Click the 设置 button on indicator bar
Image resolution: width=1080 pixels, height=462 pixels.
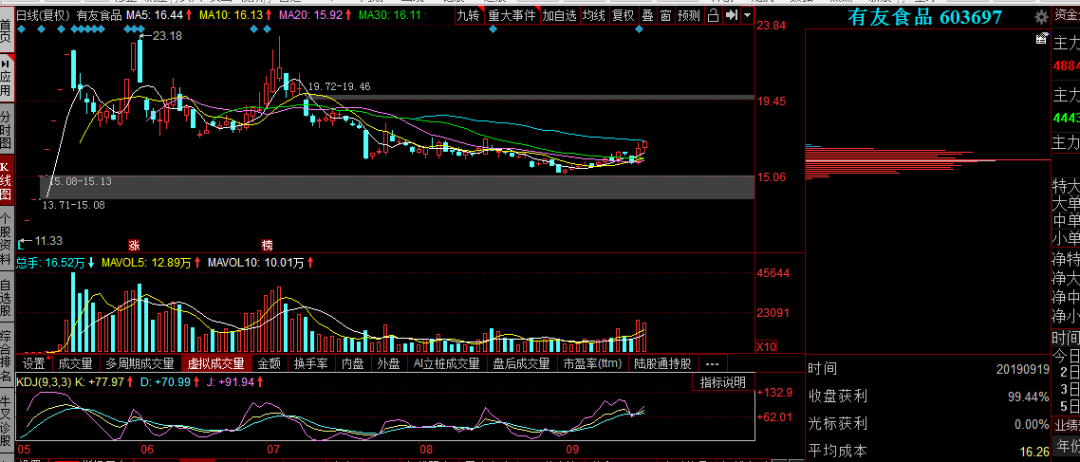tap(35, 363)
